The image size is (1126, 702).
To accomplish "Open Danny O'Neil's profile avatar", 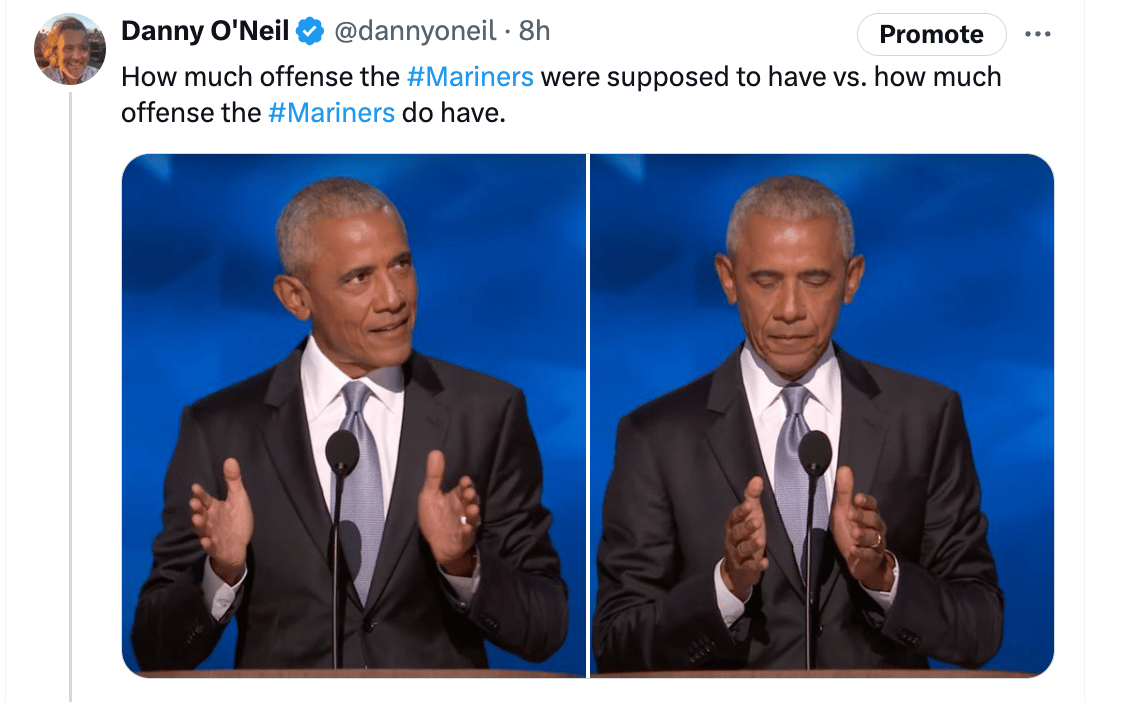I will 70,49.
